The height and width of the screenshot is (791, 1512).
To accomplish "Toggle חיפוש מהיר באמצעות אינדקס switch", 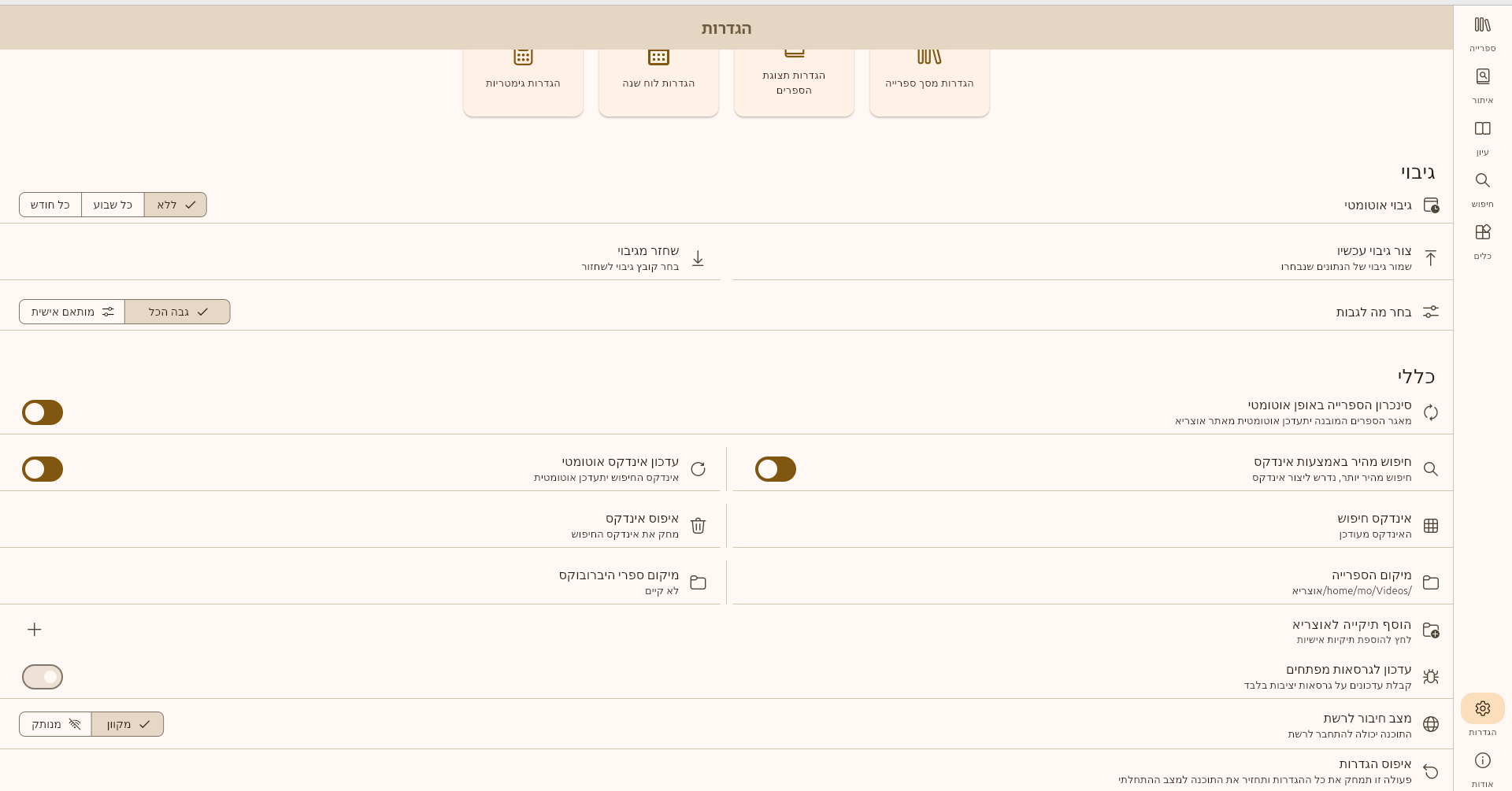I will click(x=775, y=469).
